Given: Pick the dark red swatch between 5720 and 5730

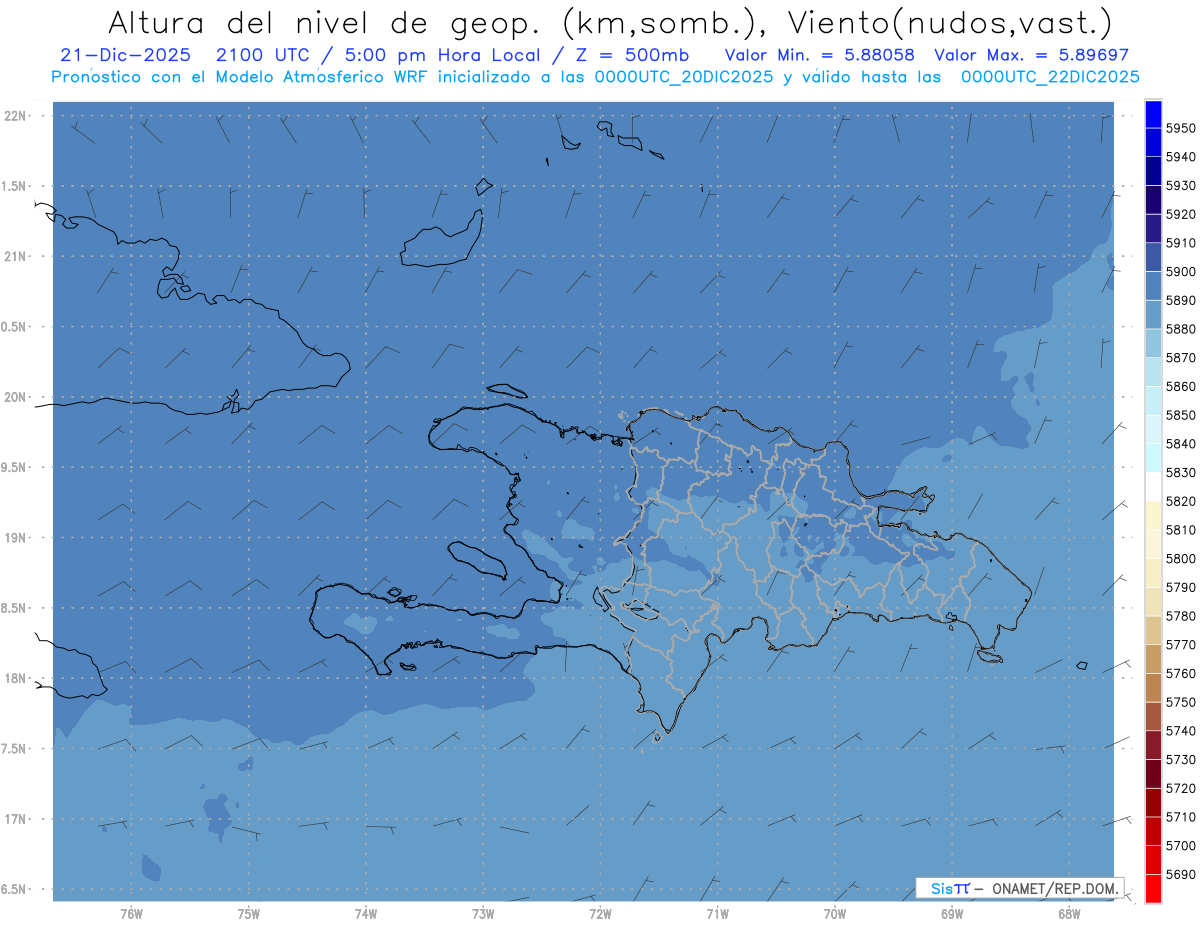Looking at the screenshot, I should pyautogui.click(x=1153, y=774).
